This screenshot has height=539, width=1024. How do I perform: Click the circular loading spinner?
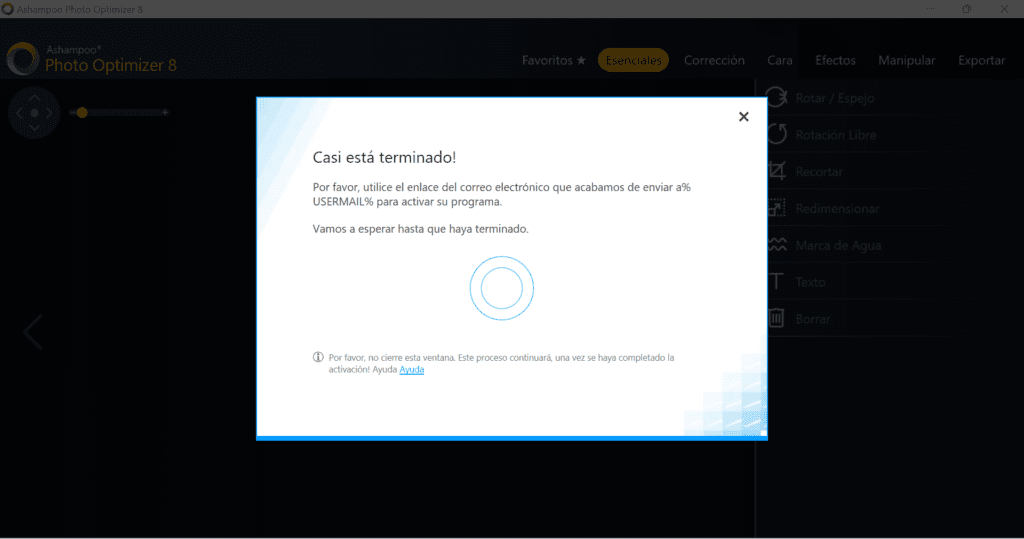point(502,288)
